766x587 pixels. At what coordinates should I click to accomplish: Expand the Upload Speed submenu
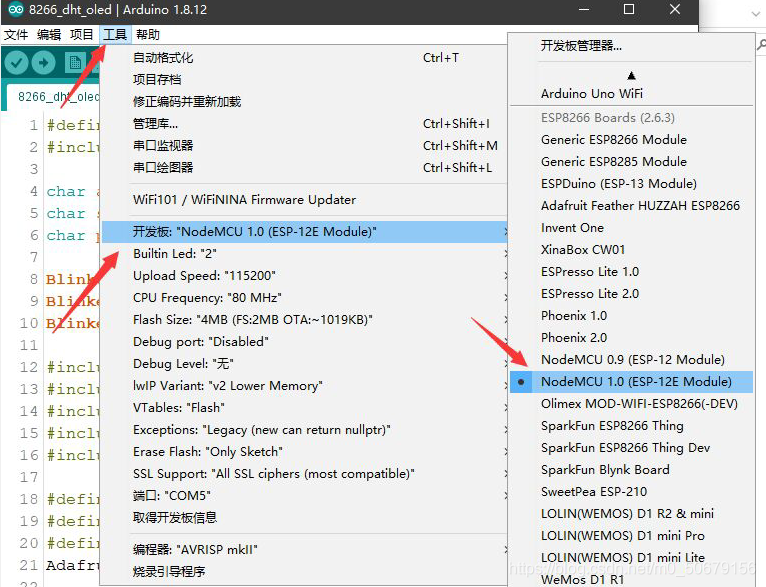point(305,276)
